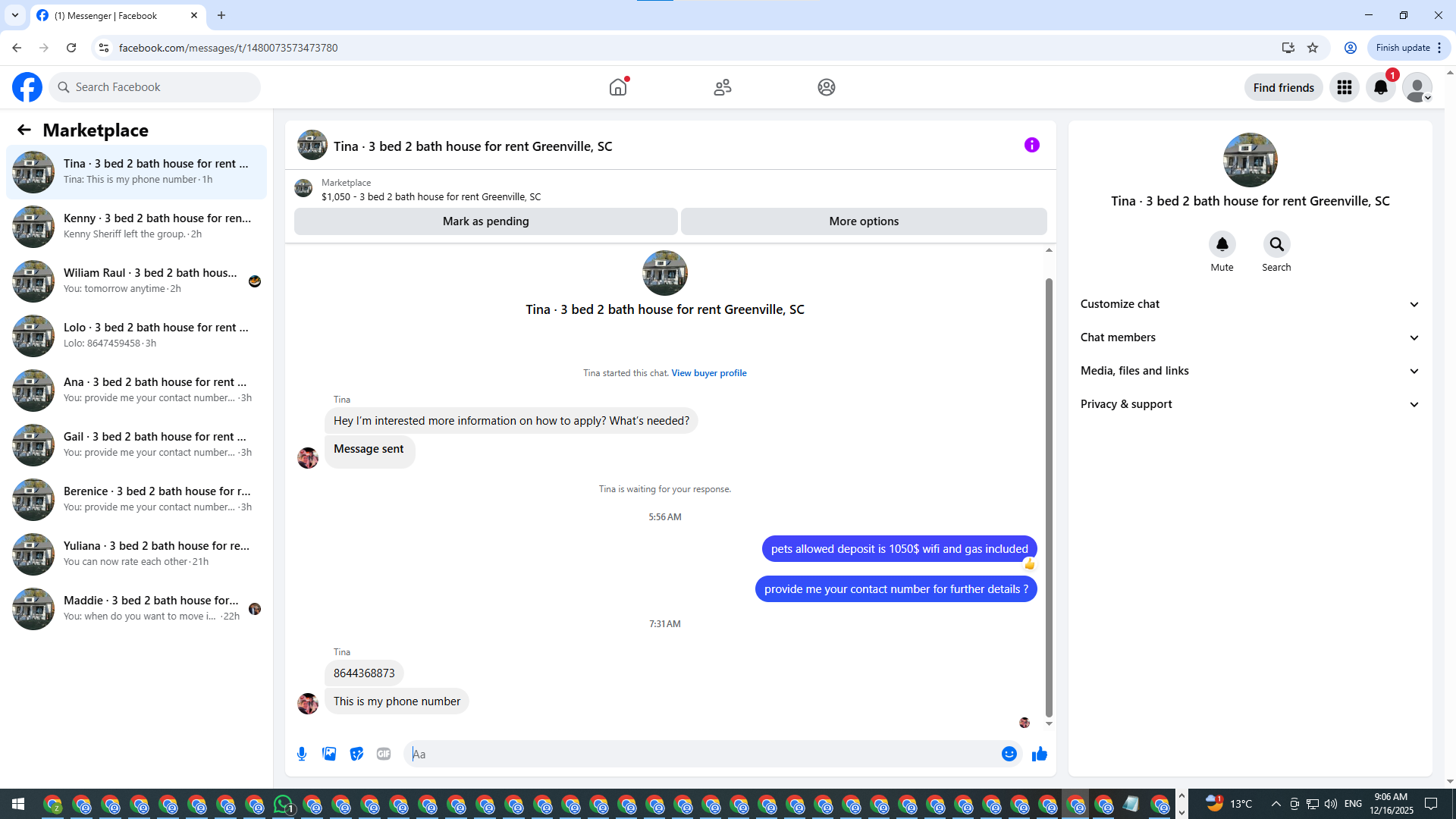Click the chat scroll-down arrow
This screenshot has width=1456, height=819.
pyautogui.click(x=1049, y=724)
